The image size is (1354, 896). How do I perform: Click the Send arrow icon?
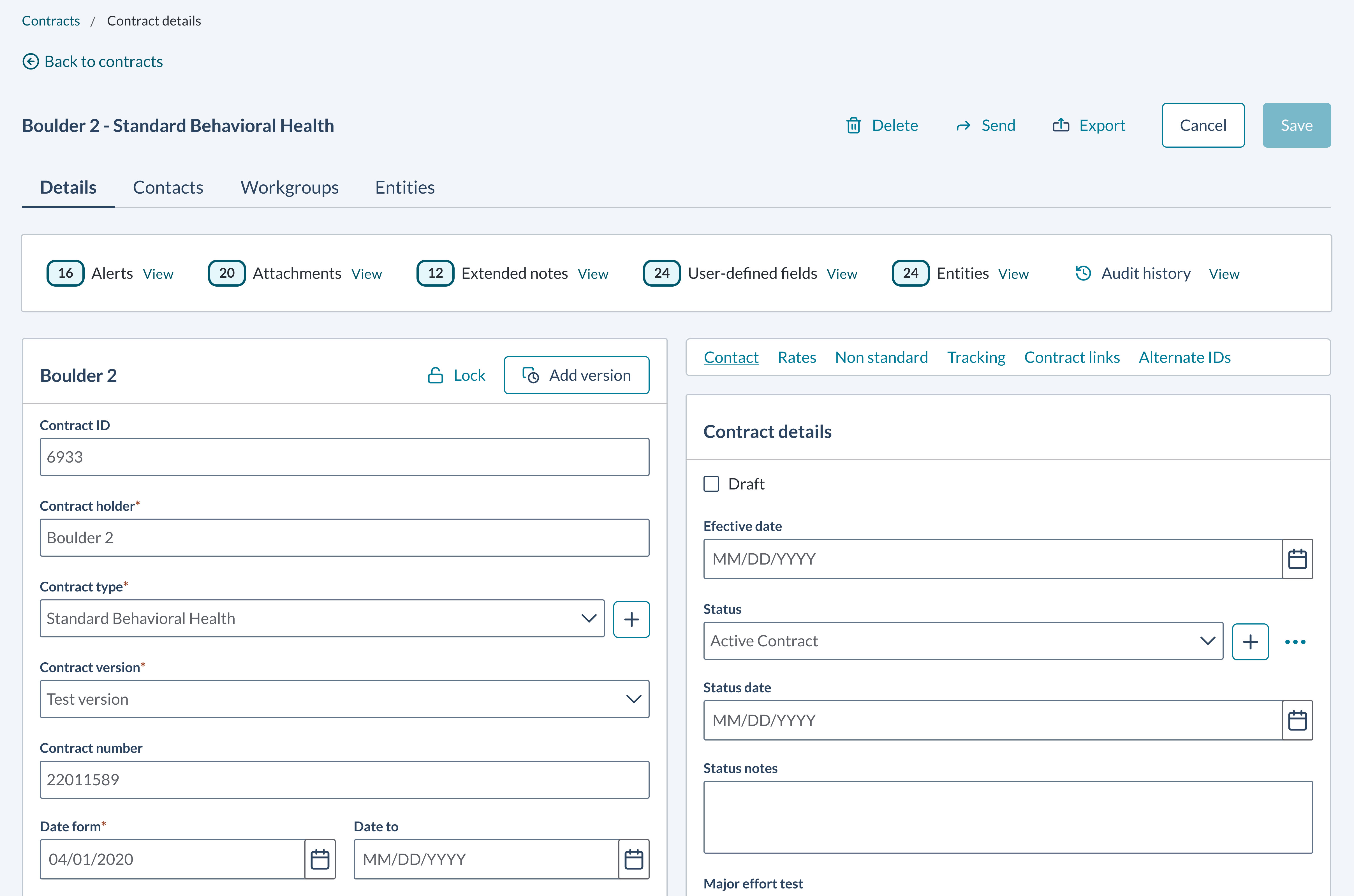(x=963, y=126)
